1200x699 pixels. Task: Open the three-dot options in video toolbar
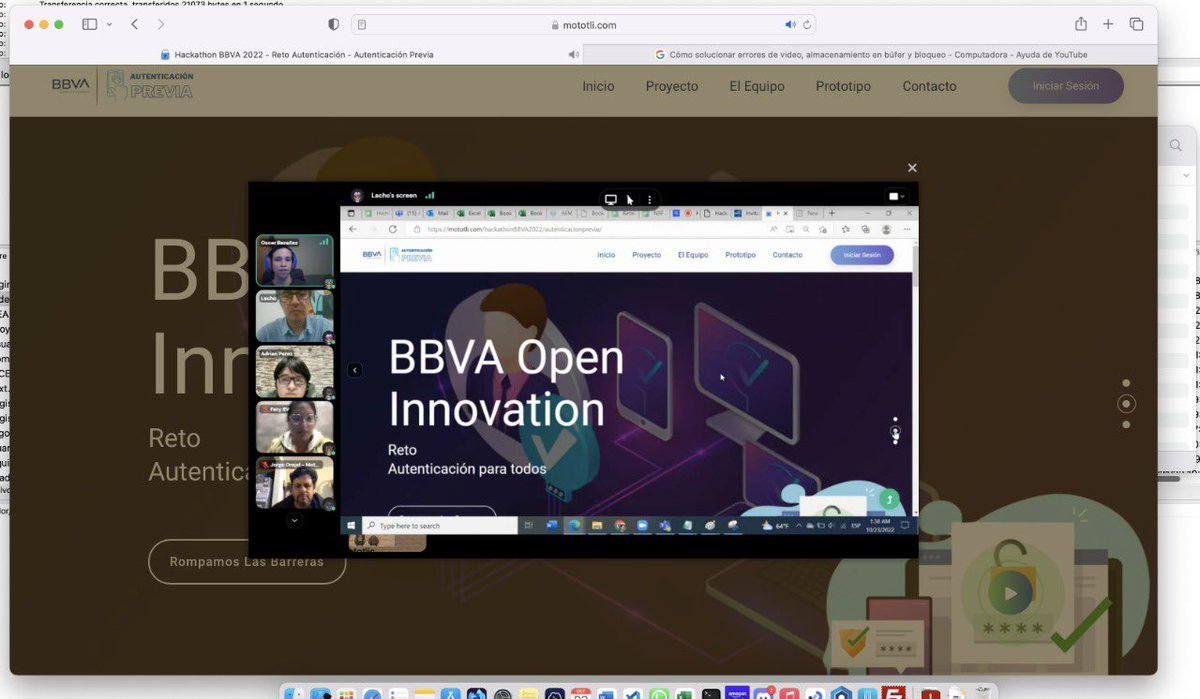pos(649,199)
